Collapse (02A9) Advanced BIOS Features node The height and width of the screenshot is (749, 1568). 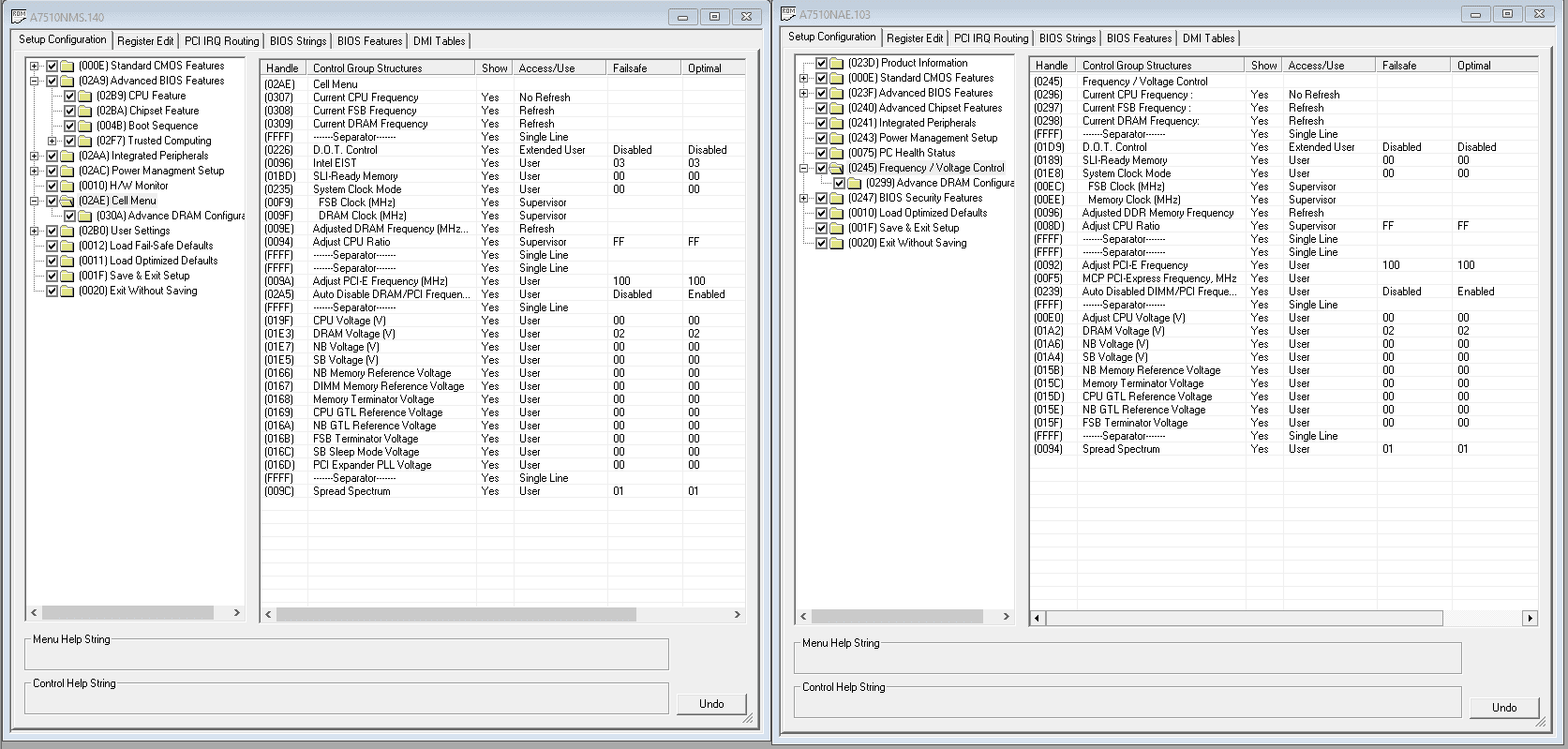point(35,81)
